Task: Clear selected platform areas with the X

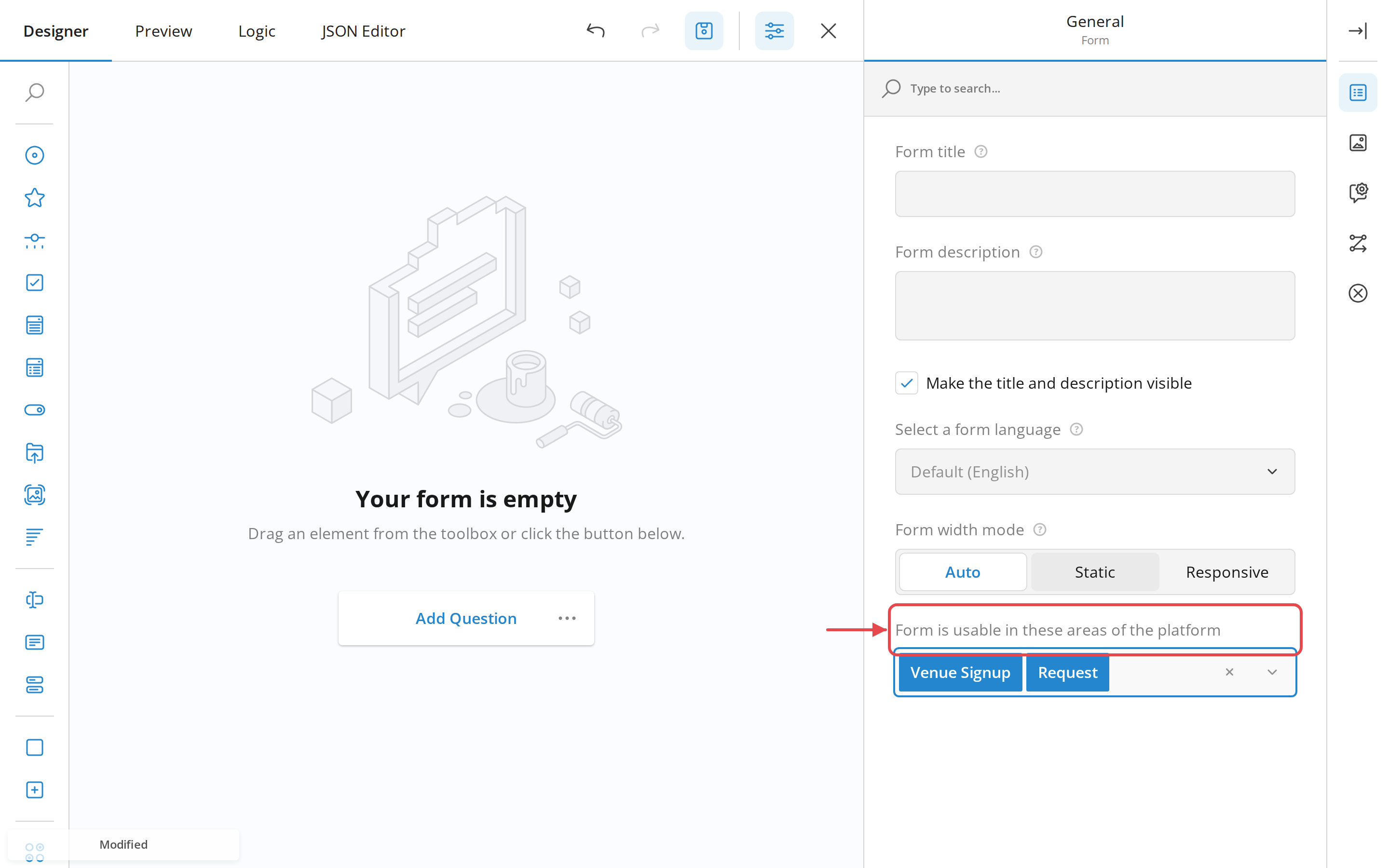Action: [x=1229, y=672]
